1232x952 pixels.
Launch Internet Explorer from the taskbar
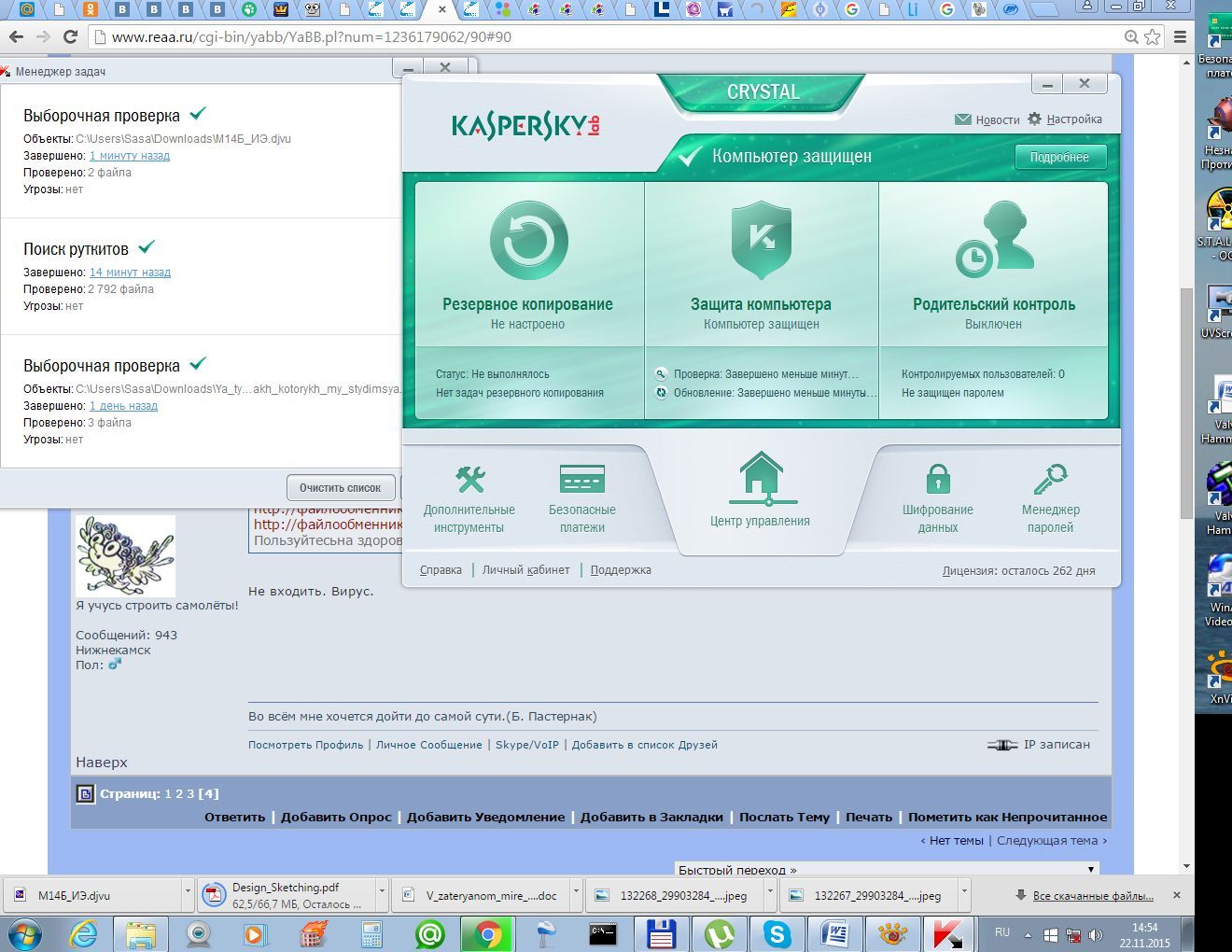tap(83, 933)
